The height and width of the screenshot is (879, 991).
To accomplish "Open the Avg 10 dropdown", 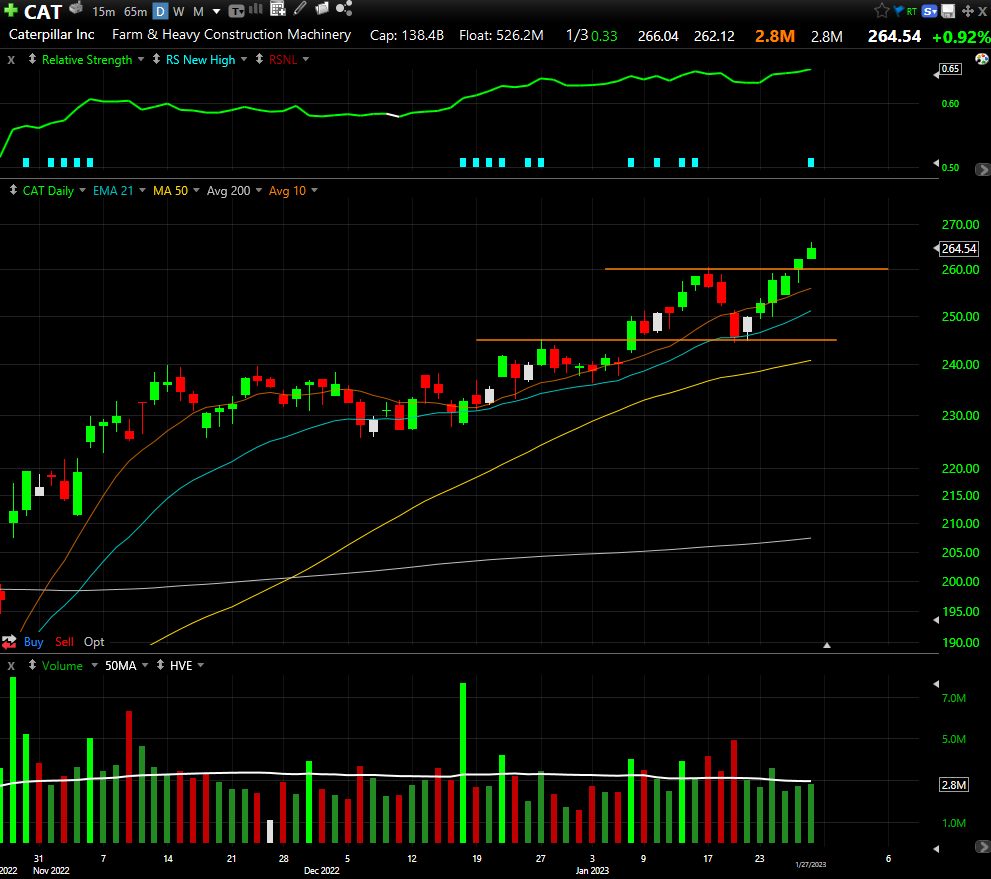I will click(x=314, y=190).
